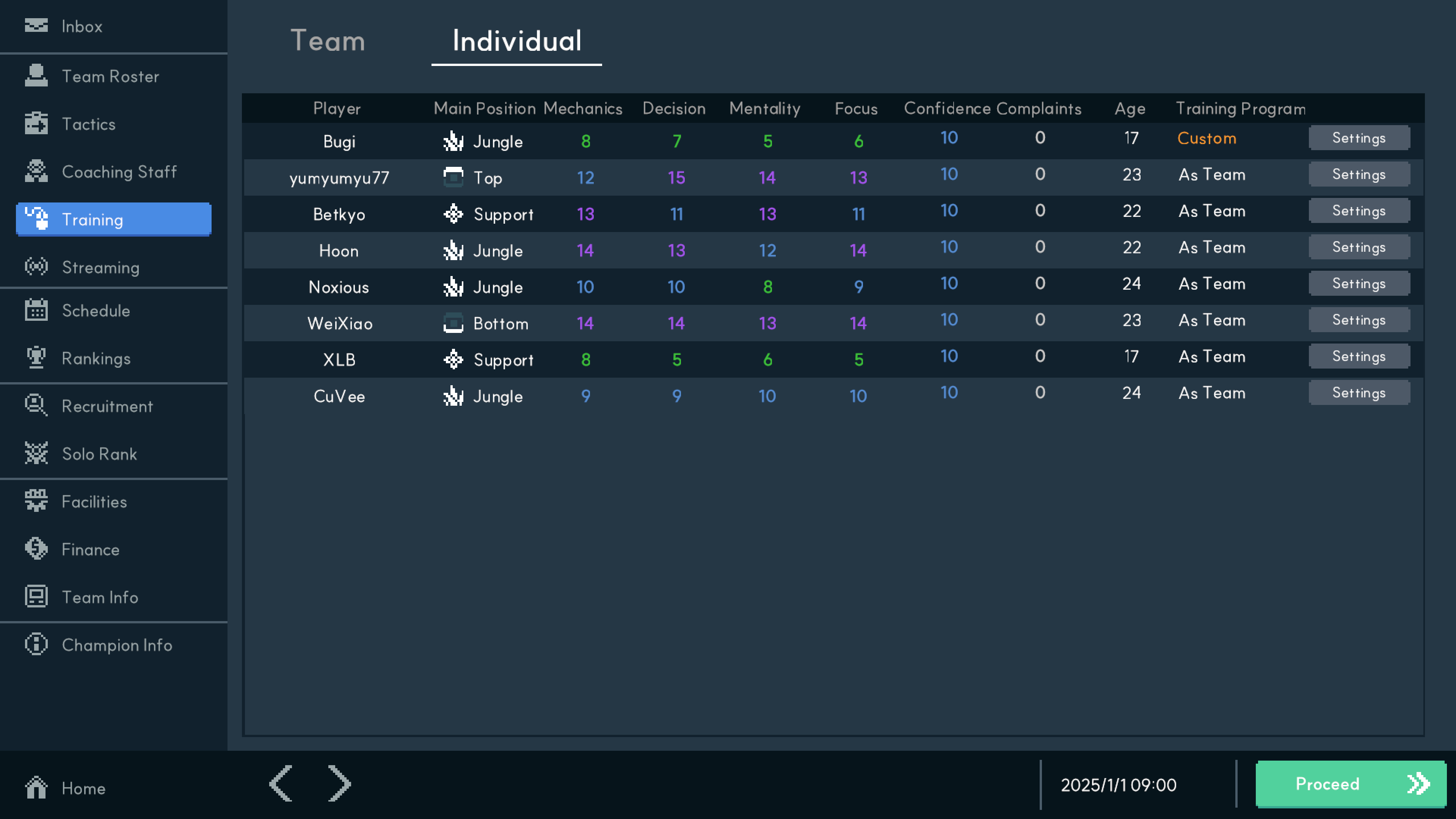Image resolution: width=1456 pixels, height=819 pixels.
Task: Click the Training Program column header
Action: pyautogui.click(x=1241, y=108)
